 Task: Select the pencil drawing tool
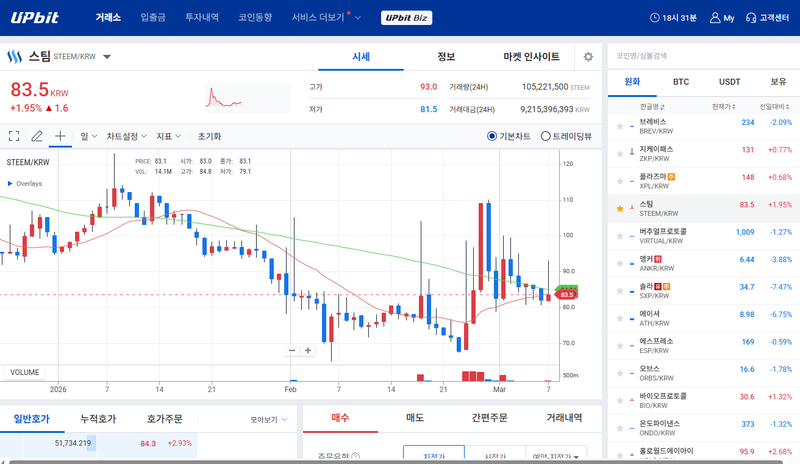[37, 136]
